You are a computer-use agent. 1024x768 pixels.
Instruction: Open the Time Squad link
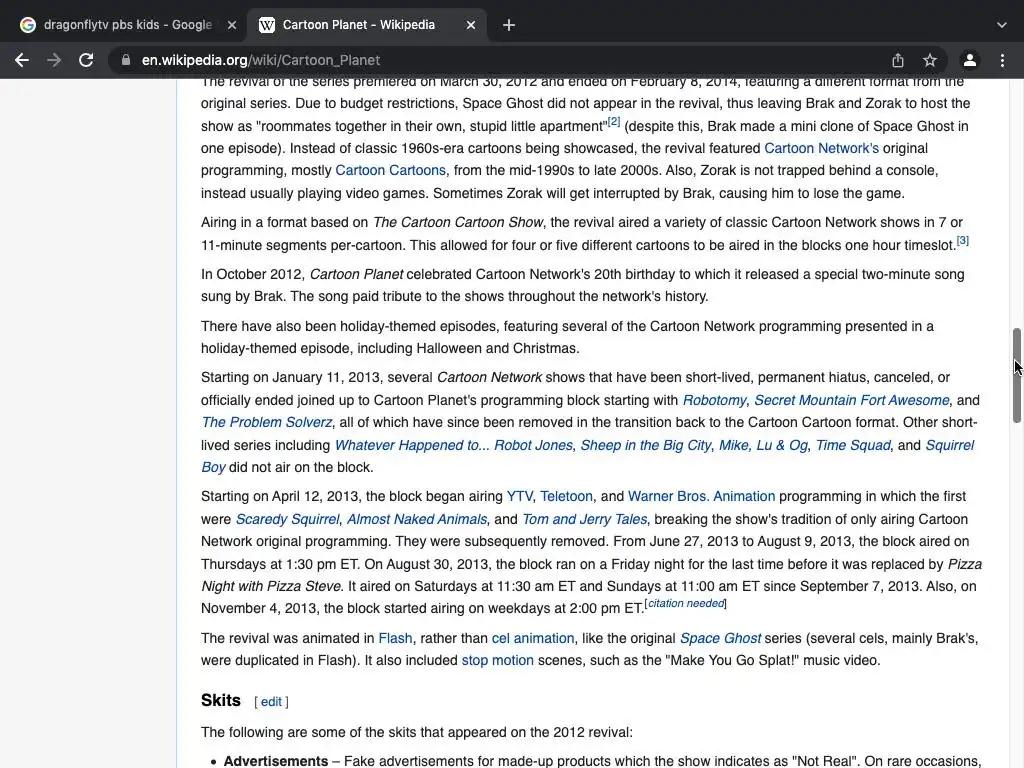click(x=853, y=445)
